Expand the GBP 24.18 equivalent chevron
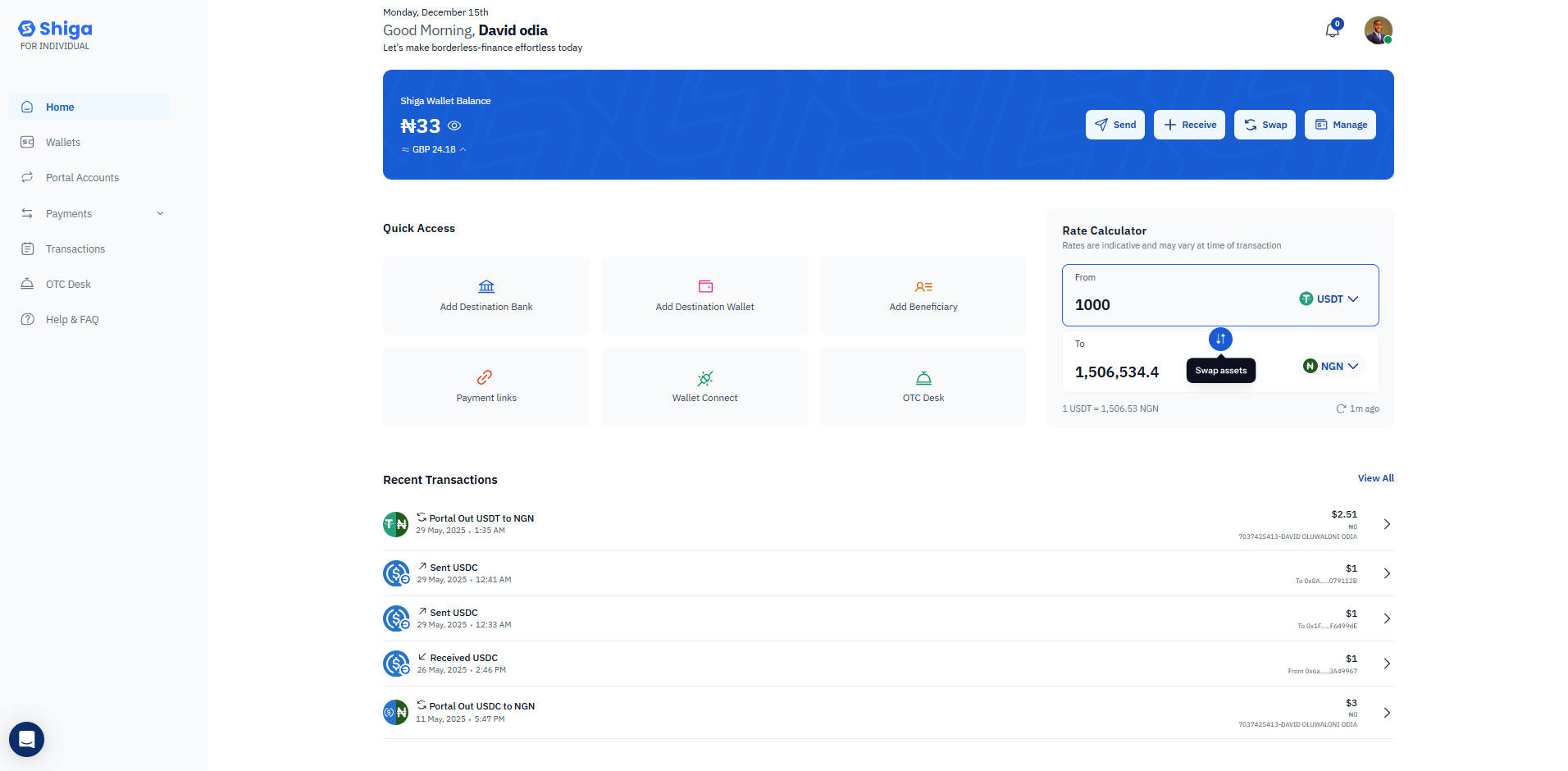This screenshot has height=771, width=1568. [463, 149]
